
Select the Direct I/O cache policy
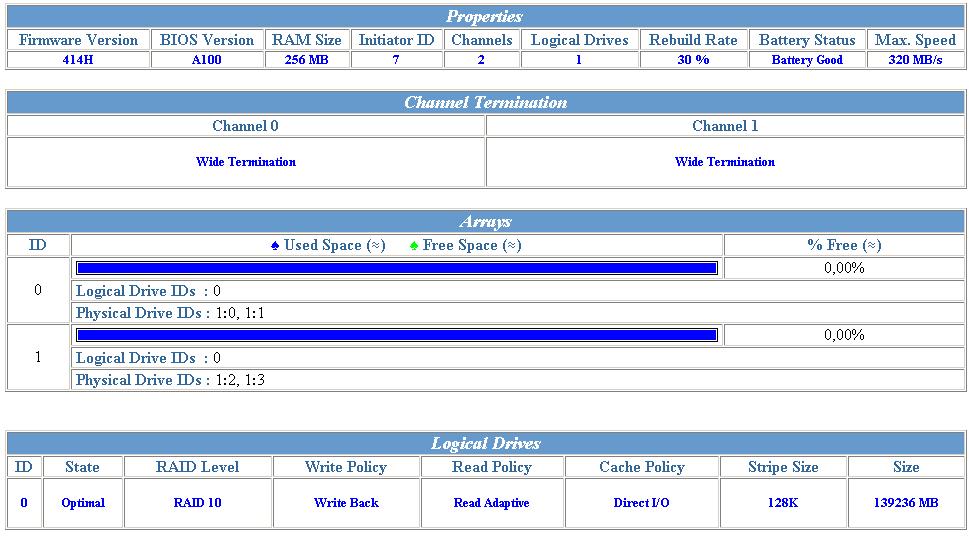642,503
